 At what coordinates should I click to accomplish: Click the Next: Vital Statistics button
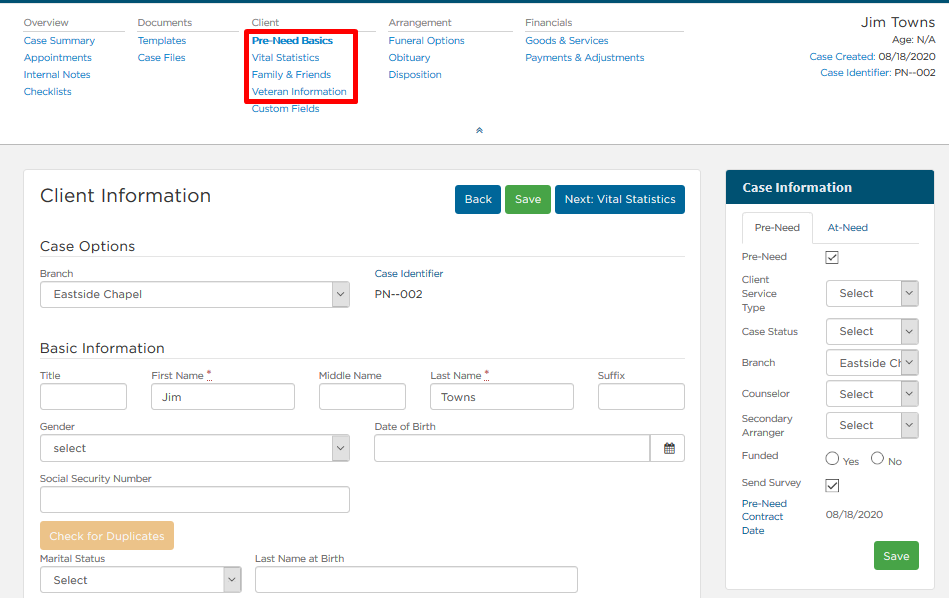pyautogui.click(x=620, y=199)
